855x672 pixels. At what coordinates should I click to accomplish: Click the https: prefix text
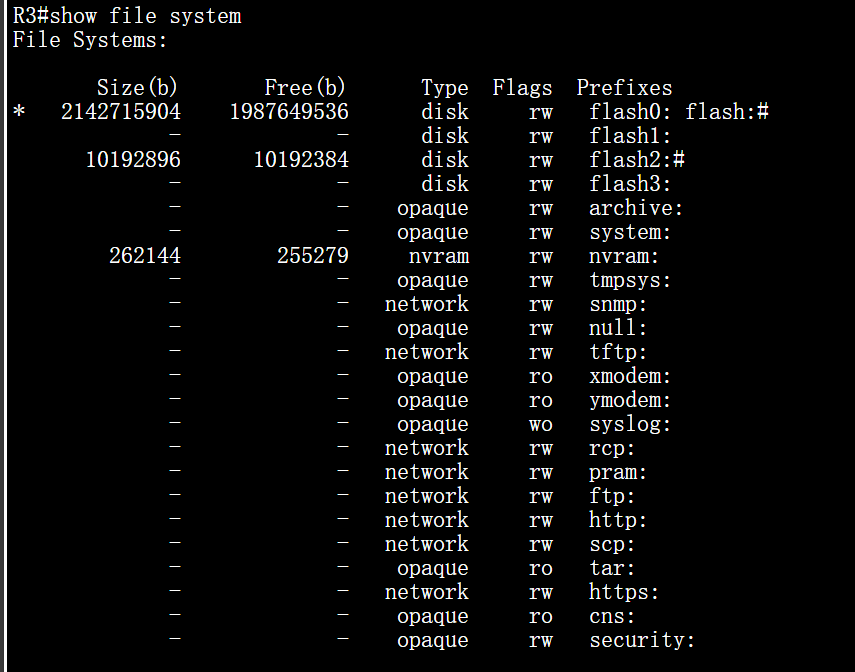tap(624, 592)
